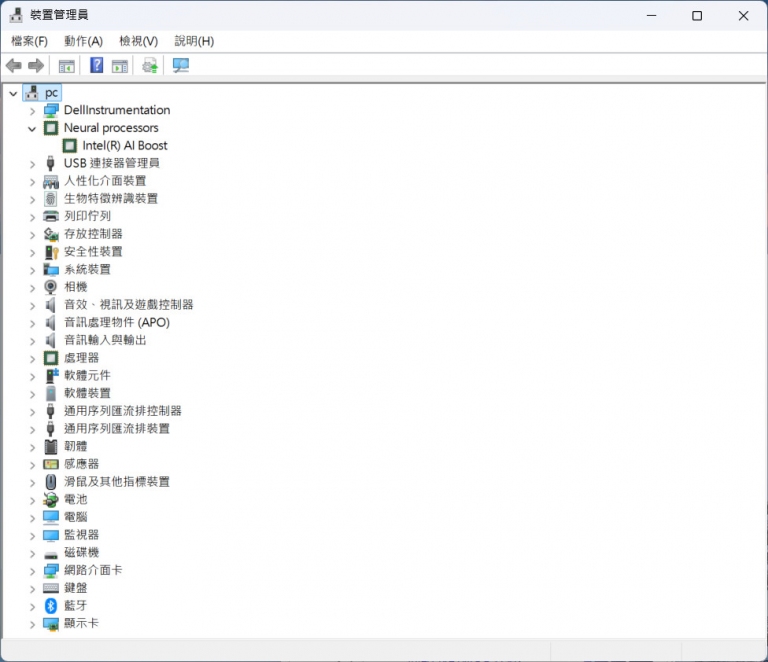Expand the 處理器 processors category
This screenshot has width=768, height=662.
tap(32, 358)
